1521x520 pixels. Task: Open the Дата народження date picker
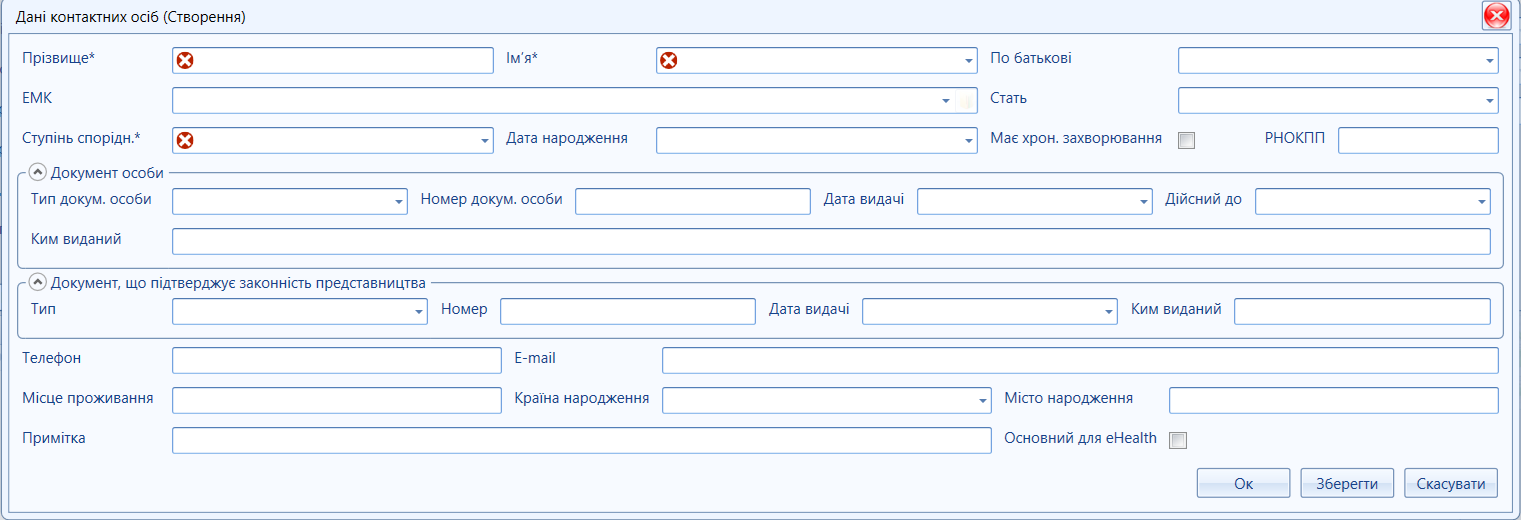click(x=968, y=141)
